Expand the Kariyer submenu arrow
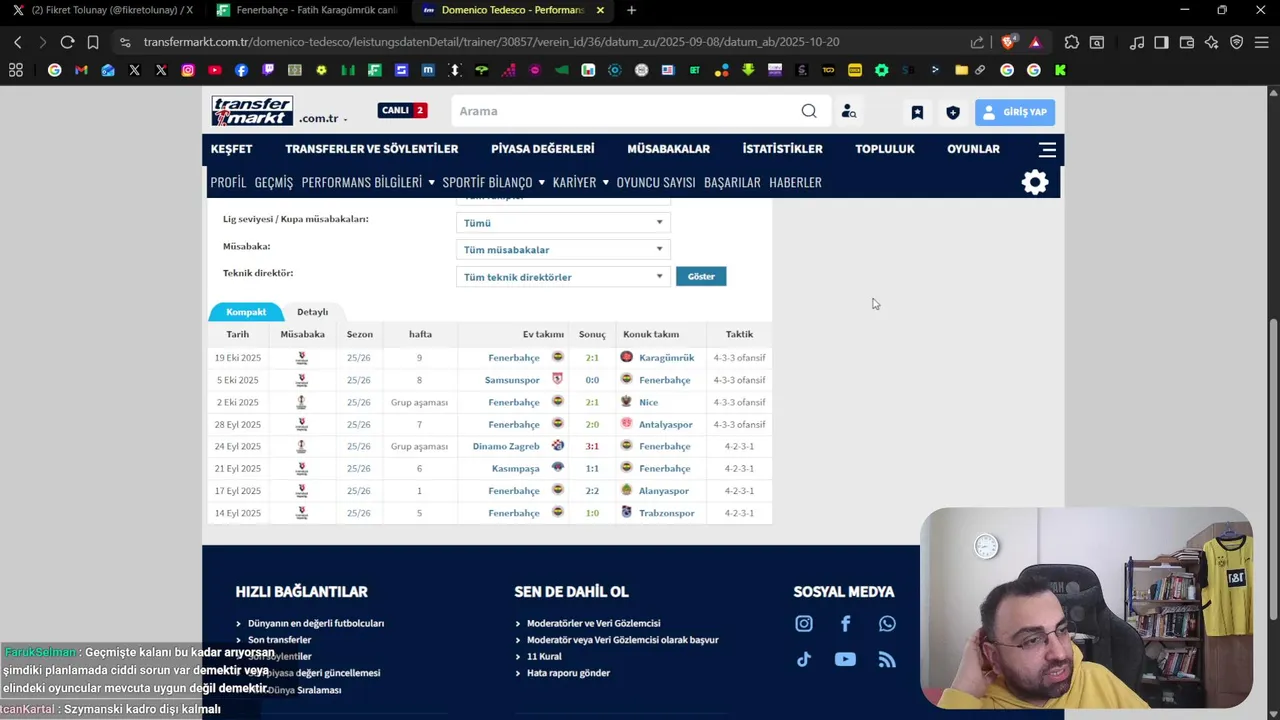The height and width of the screenshot is (720, 1280). pos(605,182)
